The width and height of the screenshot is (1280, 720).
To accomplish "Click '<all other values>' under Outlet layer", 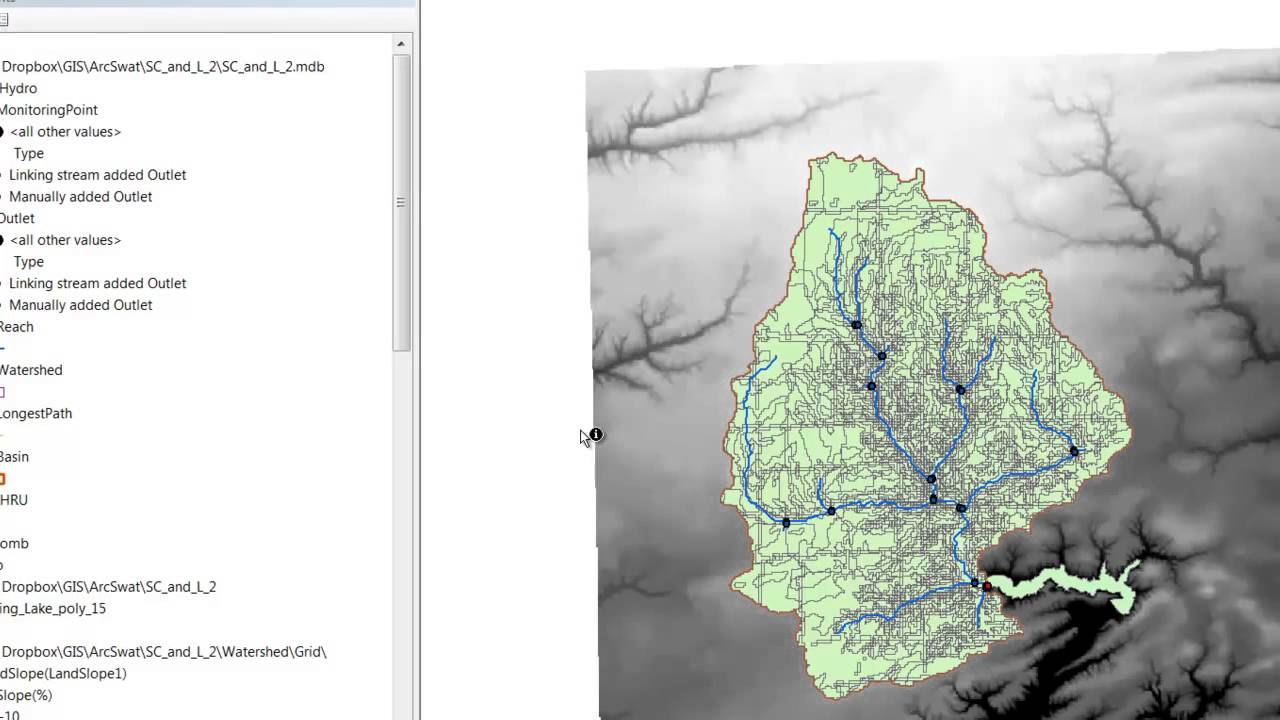I will click(65, 240).
